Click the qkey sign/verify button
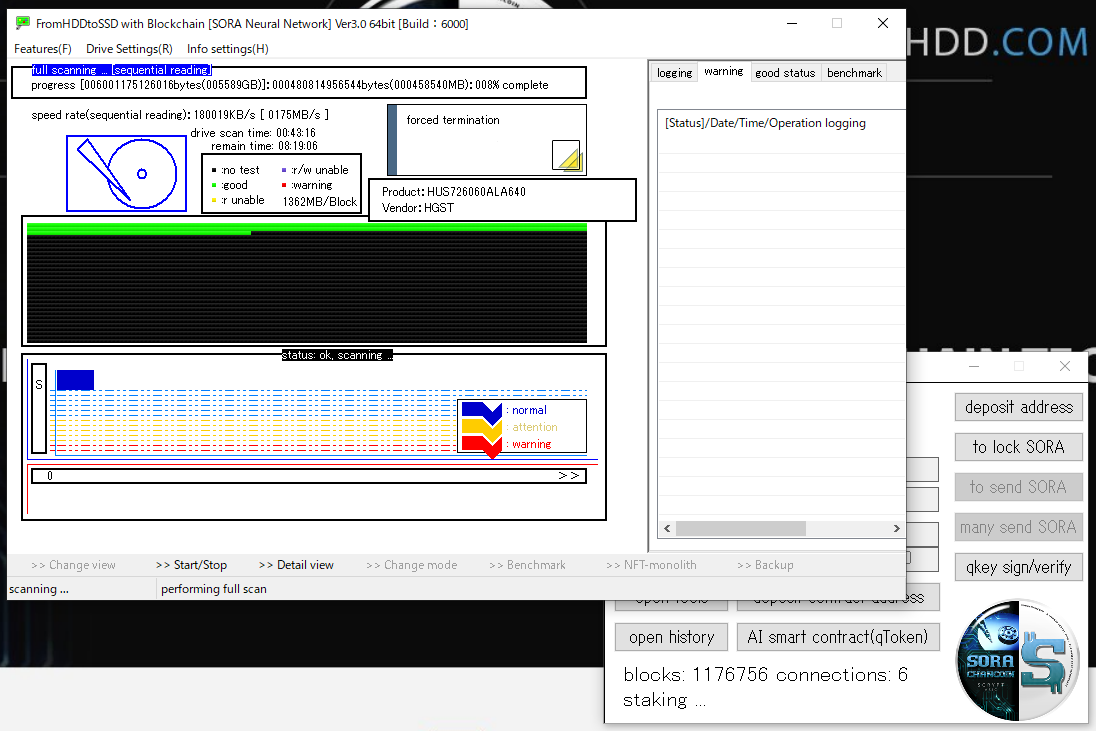Viewport: 1096px width, 731px height. coord(1018,567)
